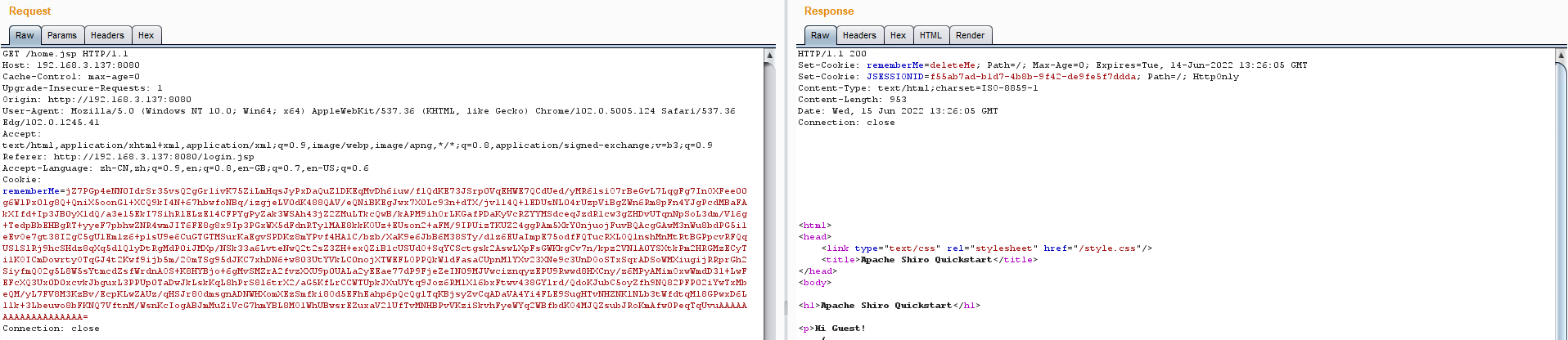Click the opening body tag in response
The height and width of the screenshot is (340, 1568).
point(815,283)
